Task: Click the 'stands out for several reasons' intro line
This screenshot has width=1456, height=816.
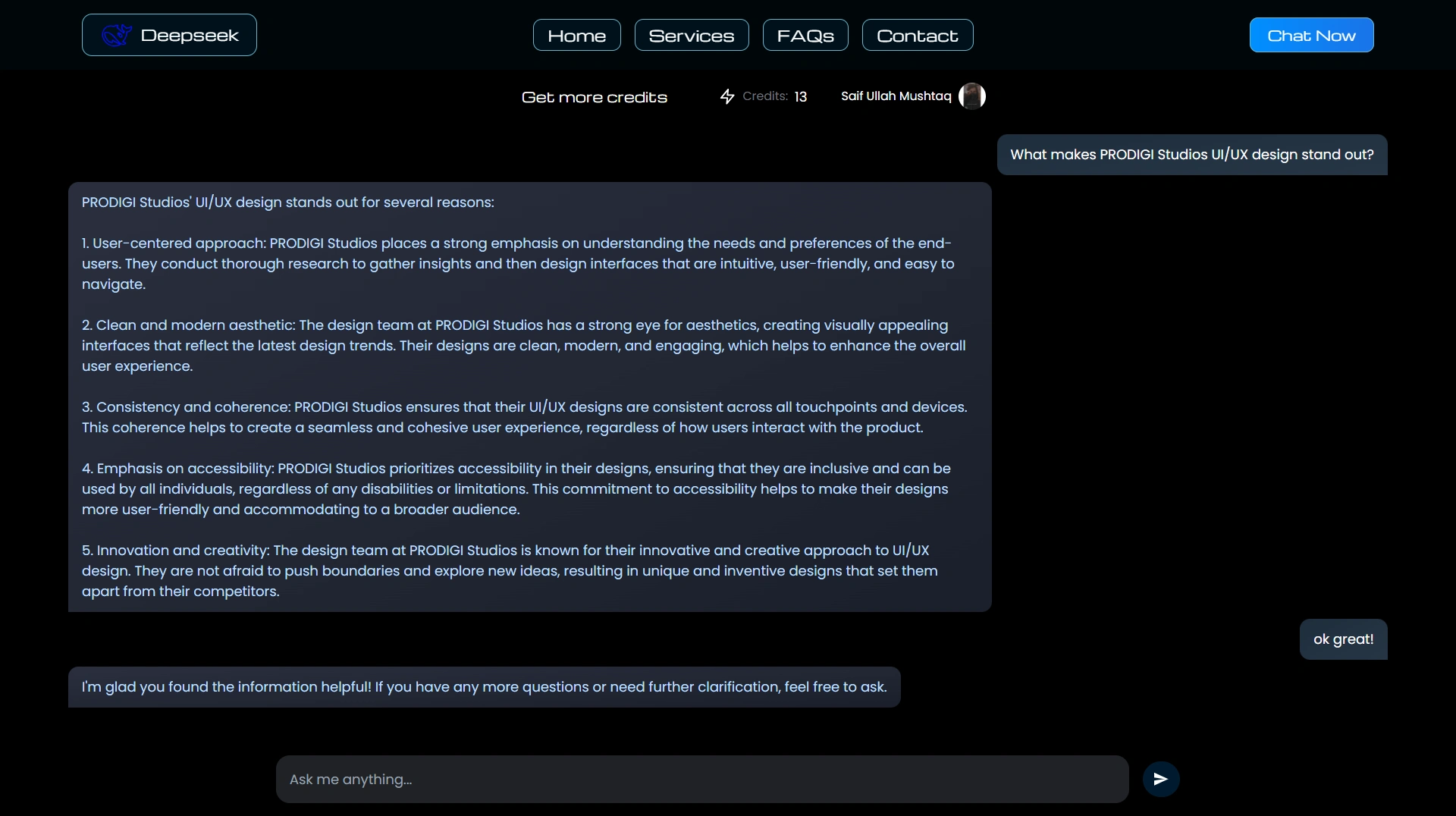Action: [288, 202]
